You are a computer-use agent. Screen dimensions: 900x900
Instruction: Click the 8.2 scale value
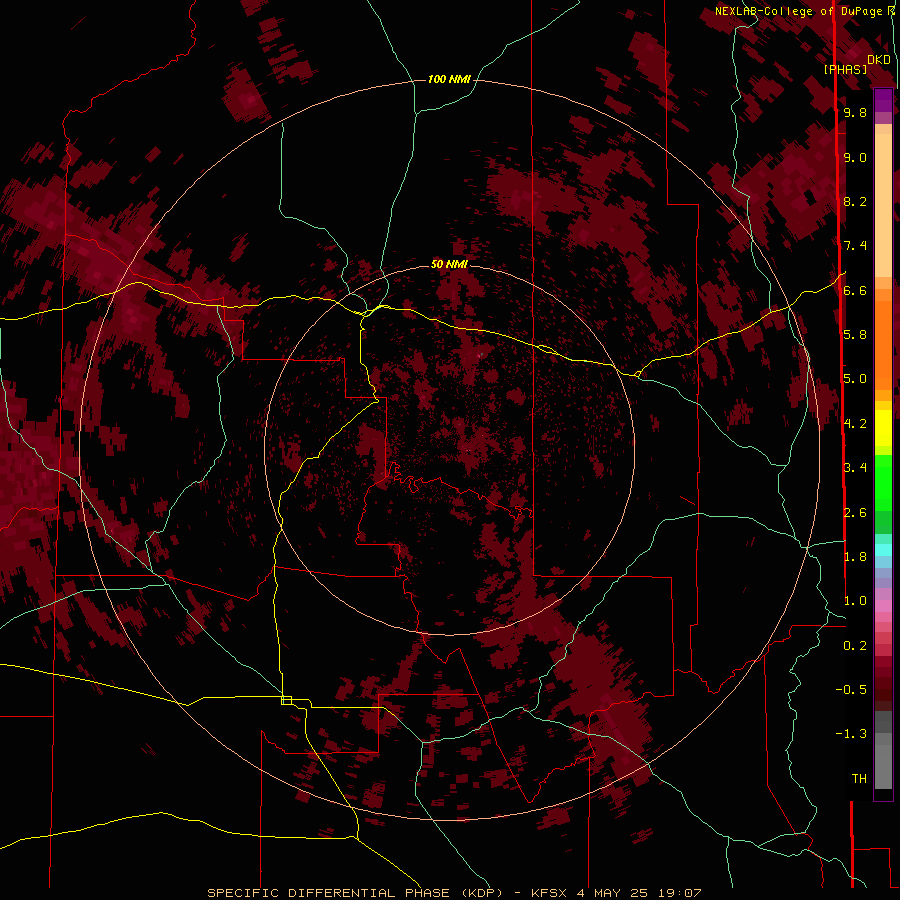click(855, 202)
